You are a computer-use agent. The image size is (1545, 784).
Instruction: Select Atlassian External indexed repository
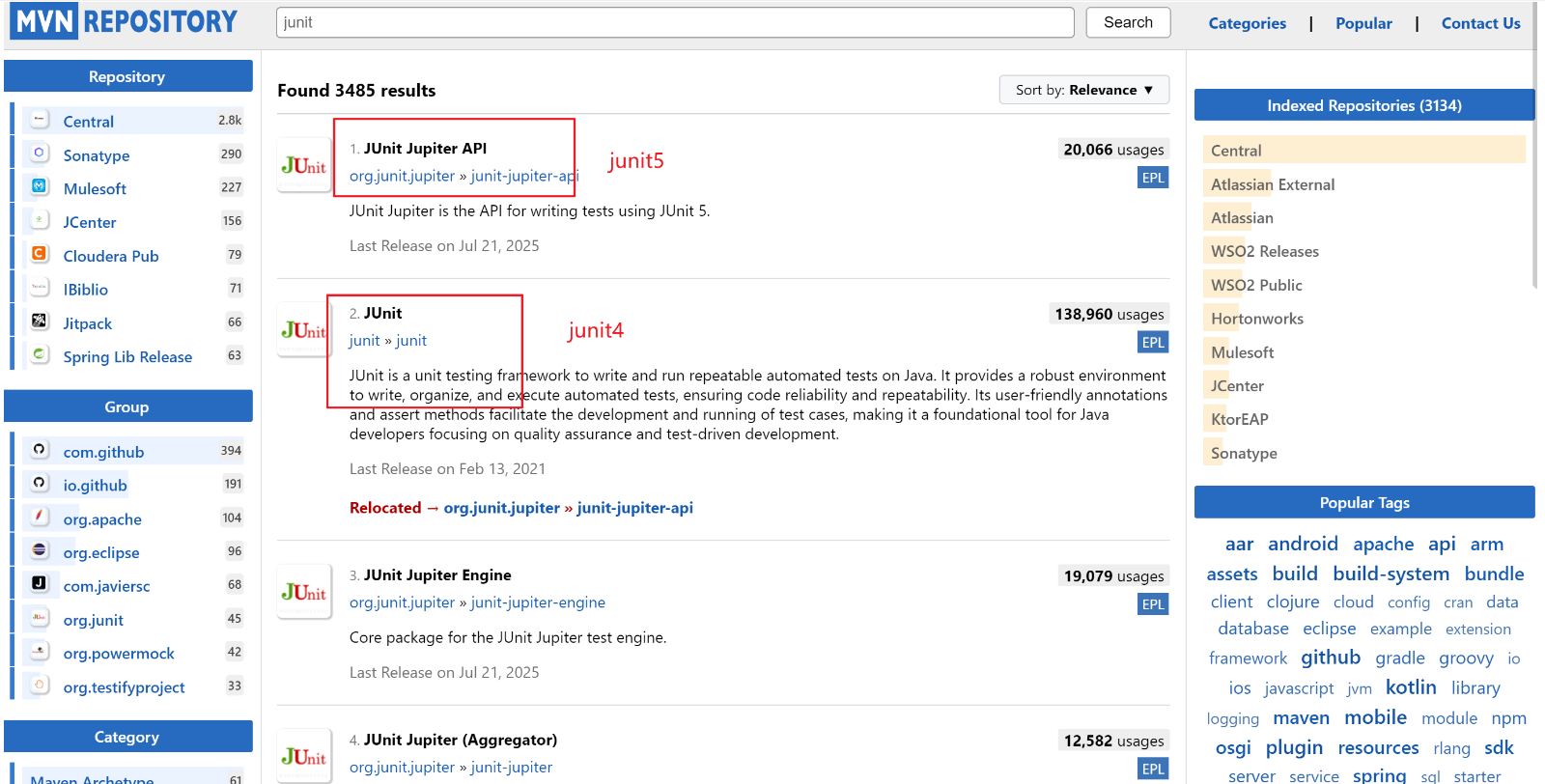[x=1273, y=184]
